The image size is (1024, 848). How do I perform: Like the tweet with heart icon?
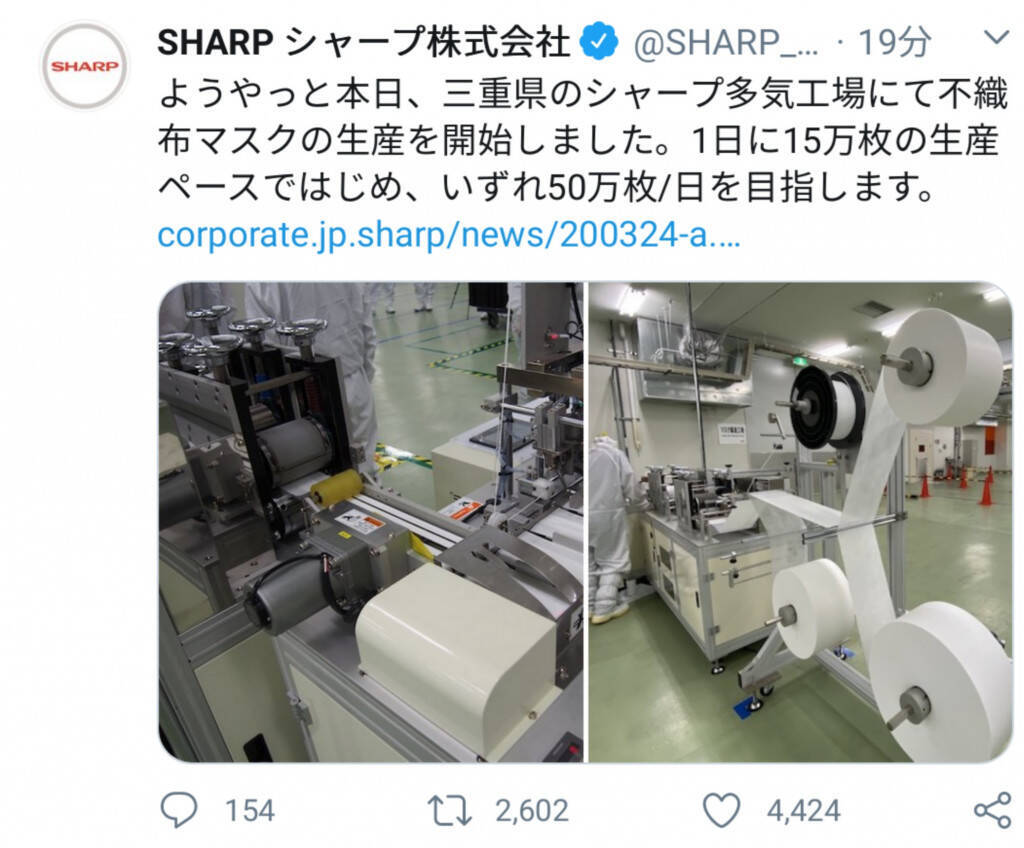(x=722, y=810)
